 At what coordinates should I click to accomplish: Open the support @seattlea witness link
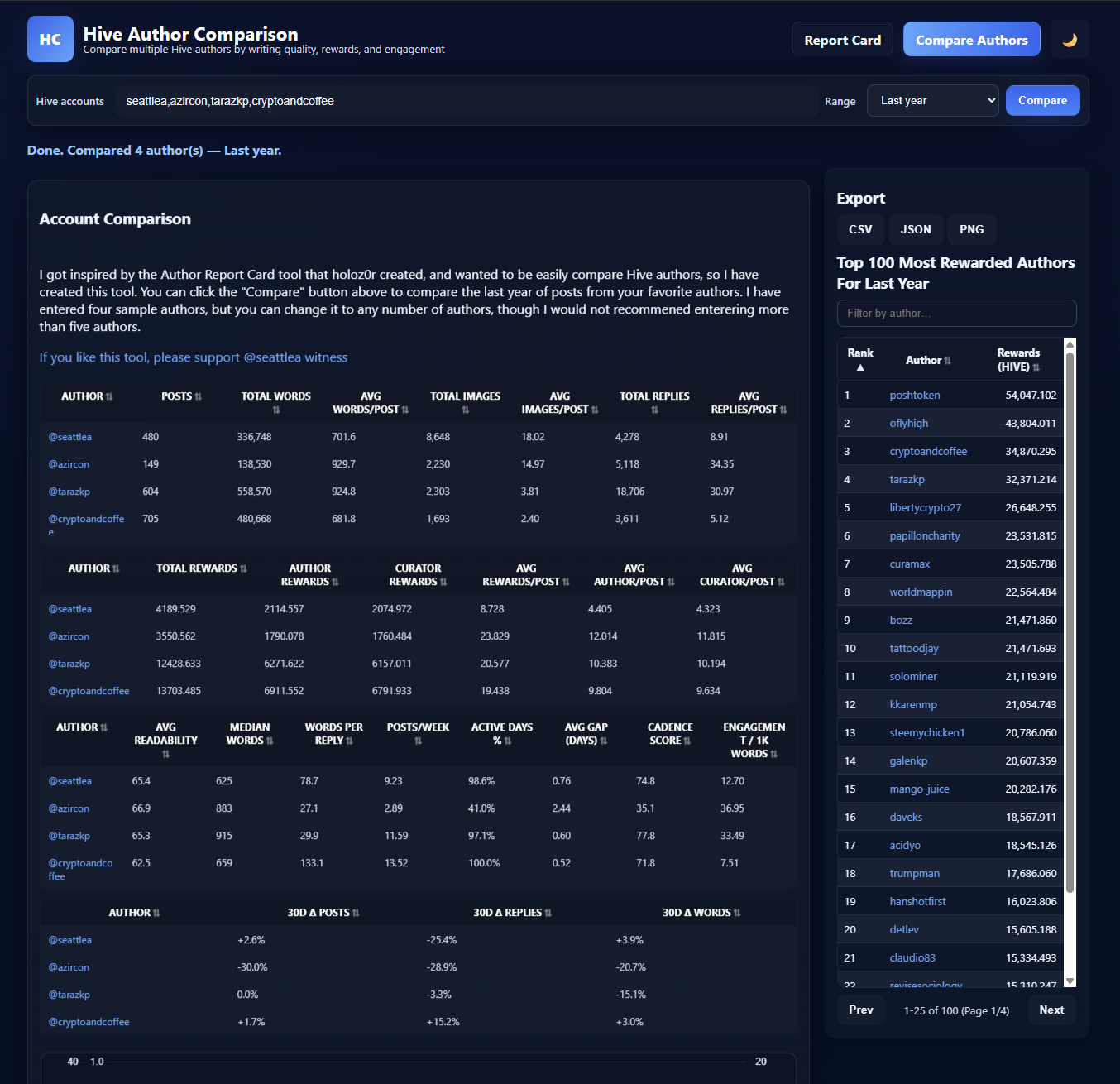[194, 357]
